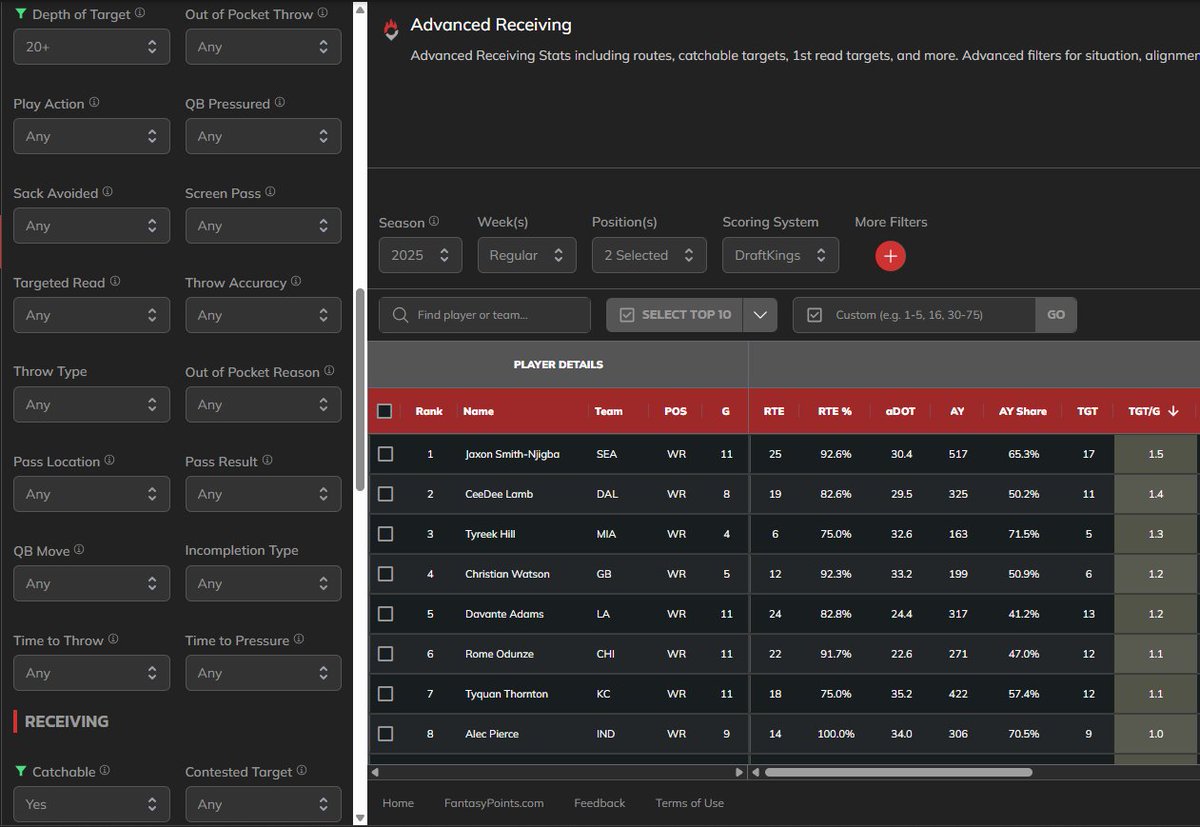Click the info icon next to Play Action
Image resolution: width=1200 pixels, height=827 pixels.
coord(94,103)
